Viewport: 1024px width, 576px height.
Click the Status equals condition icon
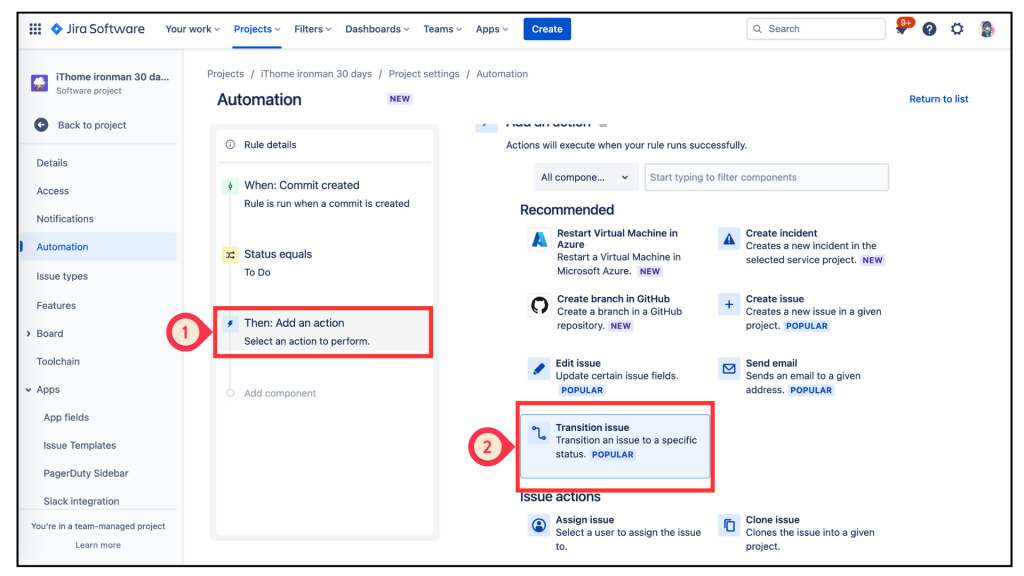pos(230,255)
